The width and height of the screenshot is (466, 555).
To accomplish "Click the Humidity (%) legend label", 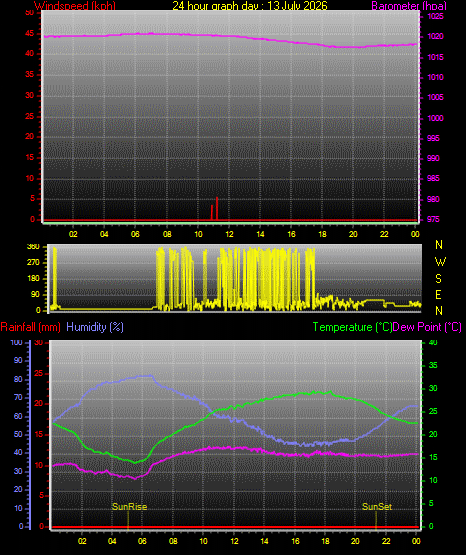I will tap(95, 327).
